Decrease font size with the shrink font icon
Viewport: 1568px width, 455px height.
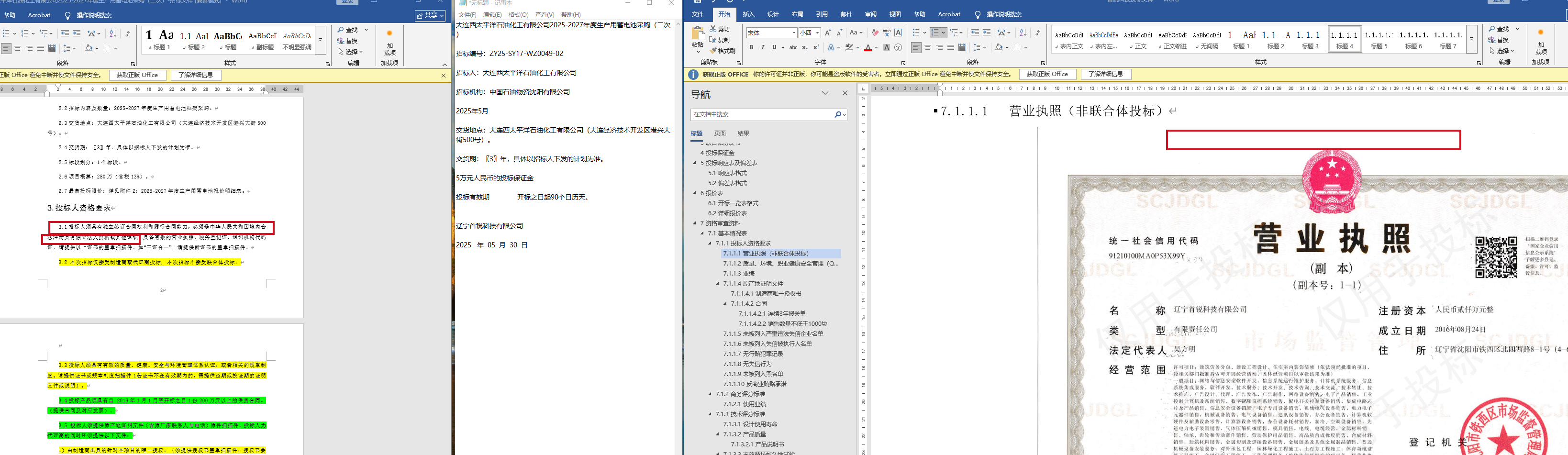pyautogui.click(x=839, y=33)
